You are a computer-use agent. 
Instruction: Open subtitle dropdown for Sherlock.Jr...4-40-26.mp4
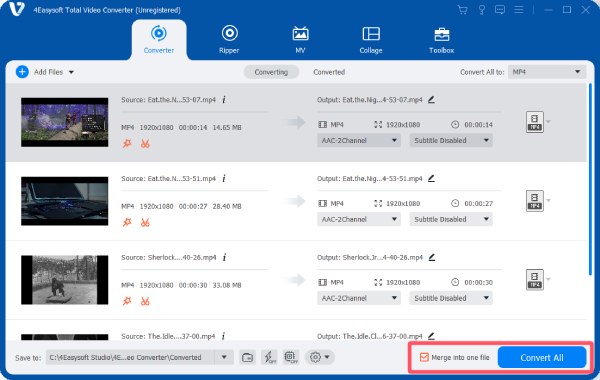[x=451, y=298]
